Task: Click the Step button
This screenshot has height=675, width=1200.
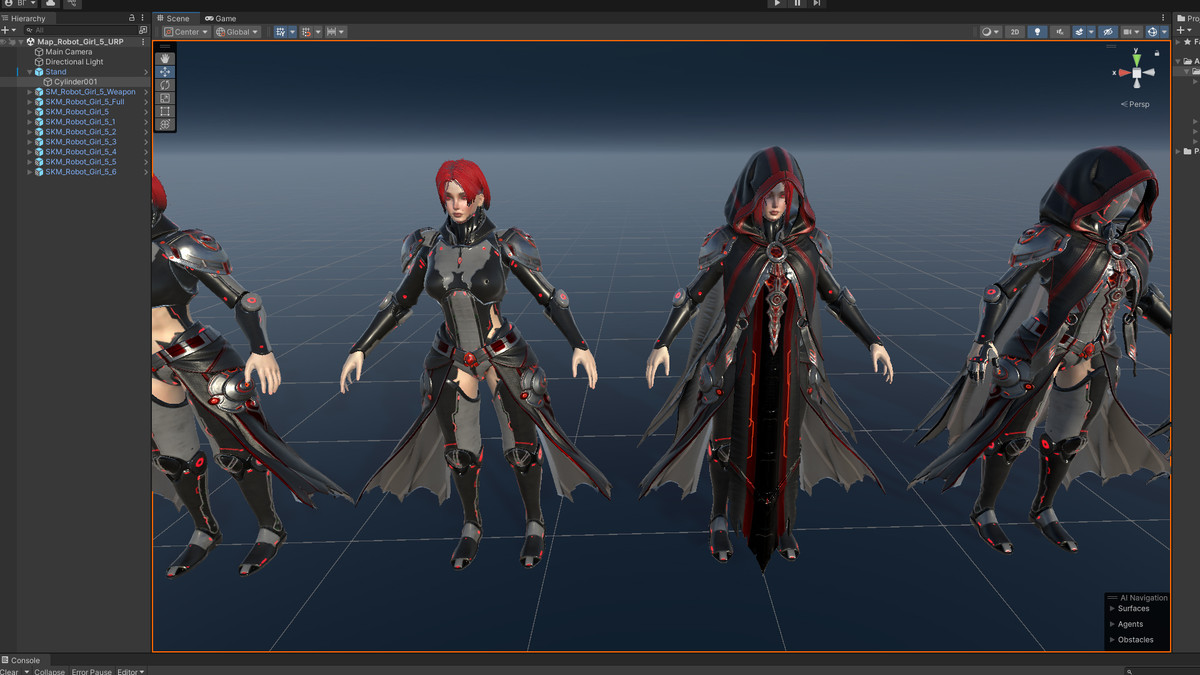Action: tap(817, 4)
